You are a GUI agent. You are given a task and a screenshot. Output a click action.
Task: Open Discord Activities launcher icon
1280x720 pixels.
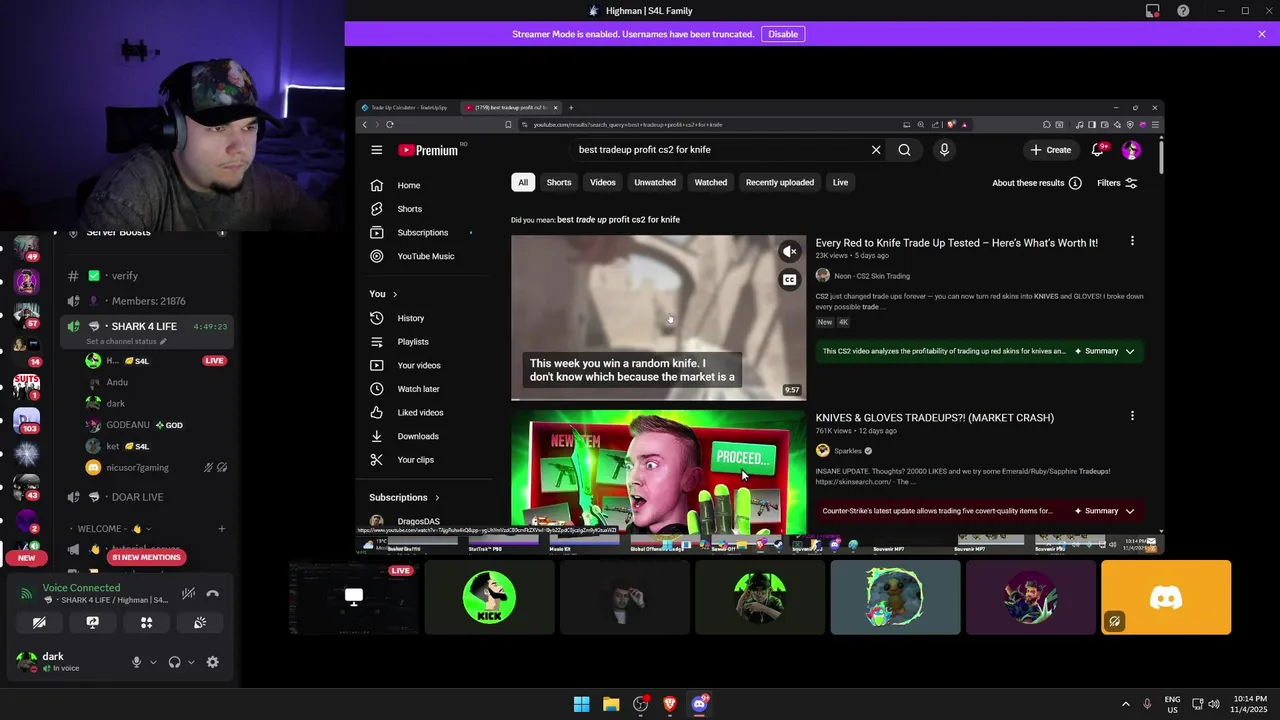point(146,622)
